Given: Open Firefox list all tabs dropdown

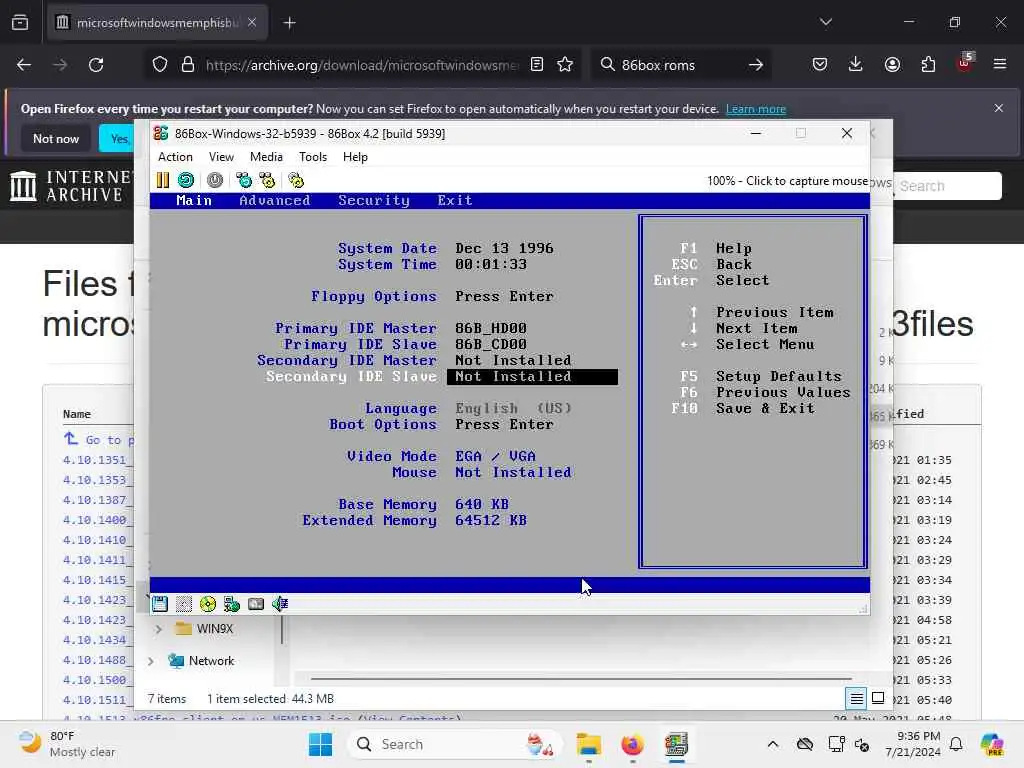Looking at the screenshot, I should (825, 22).
